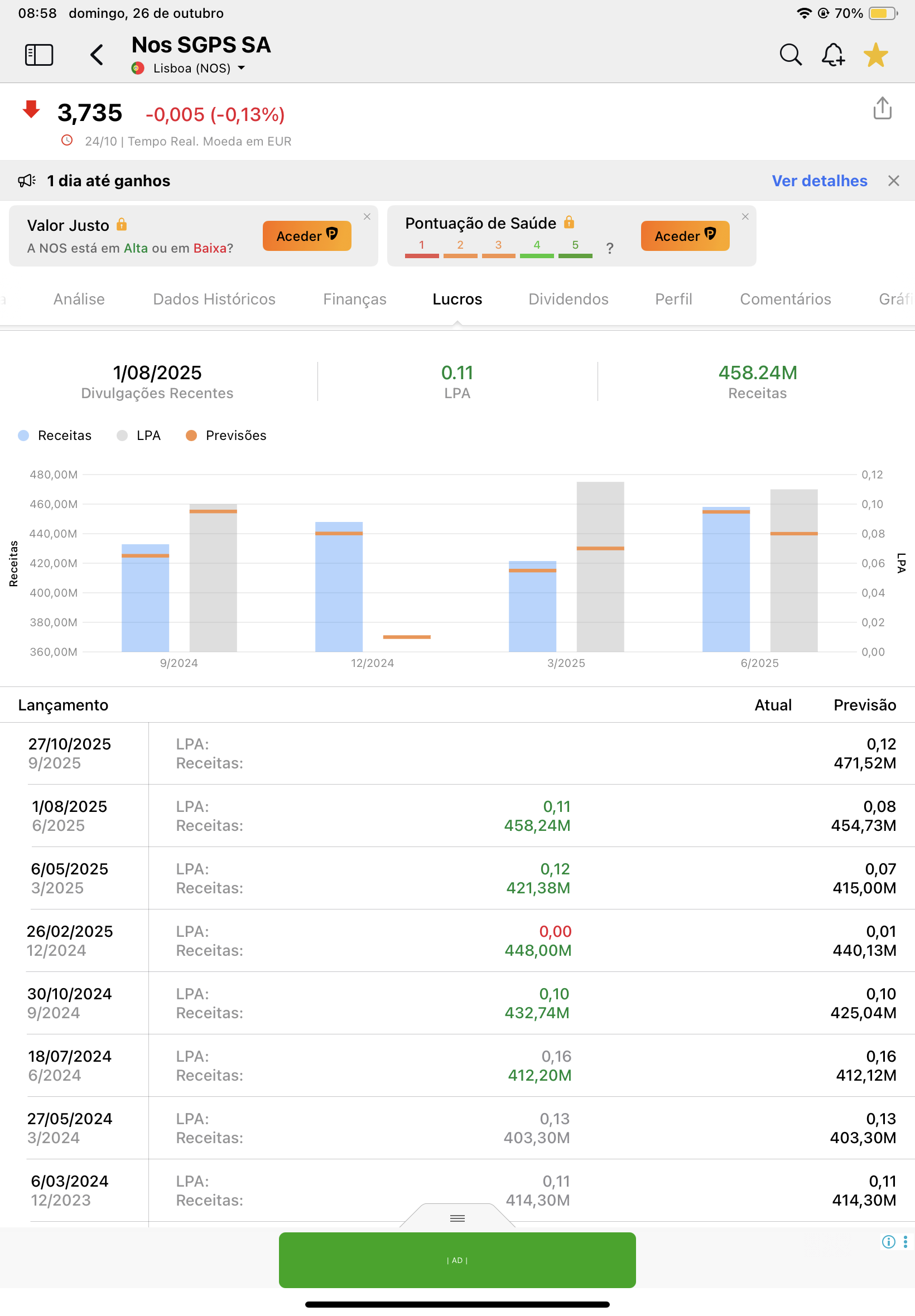This screenshot has width=915, height=1316.
Task: Toggle the sidebar panel icon
Action: click(x=39, y=55)
